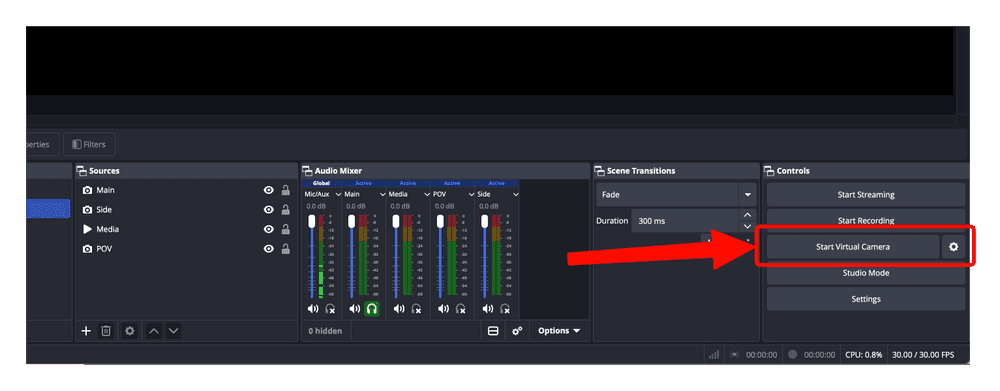This screenshot has width=1000, height=391.
Task: Click the Main channel volume fader
Action: (351, 221)
